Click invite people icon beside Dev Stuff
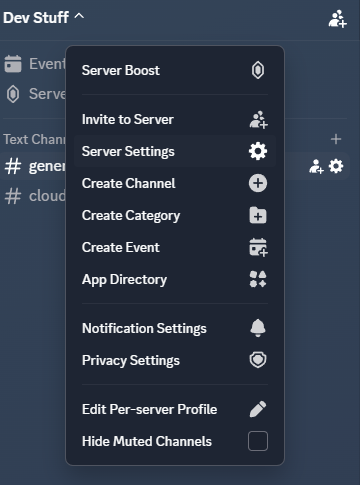360x485 pixels. point(337,18)
